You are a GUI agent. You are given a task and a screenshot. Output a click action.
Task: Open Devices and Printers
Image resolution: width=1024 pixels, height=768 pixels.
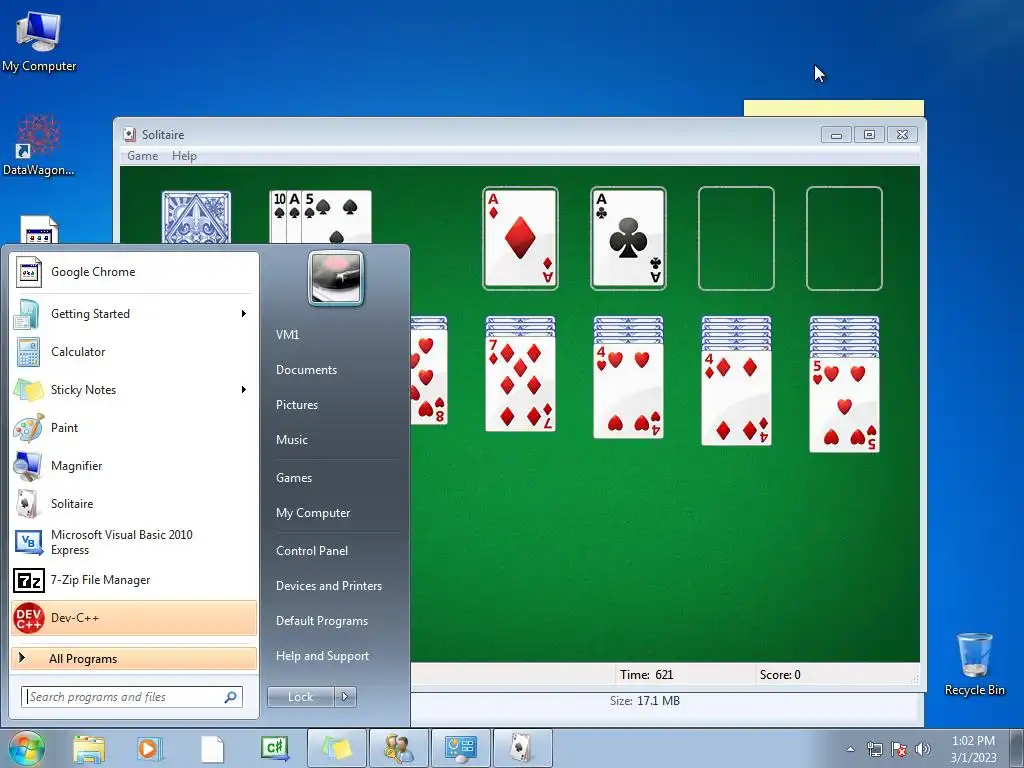(x=328, y=586)
